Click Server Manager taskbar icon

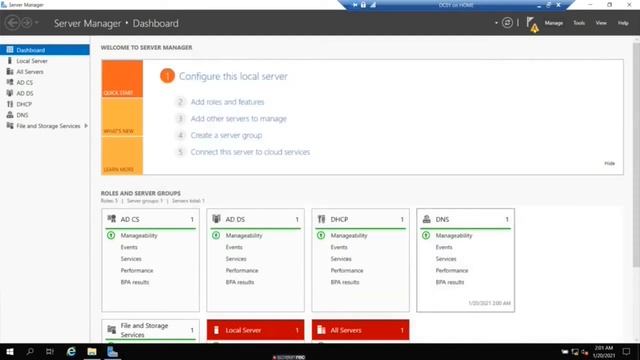pos(112,351)
